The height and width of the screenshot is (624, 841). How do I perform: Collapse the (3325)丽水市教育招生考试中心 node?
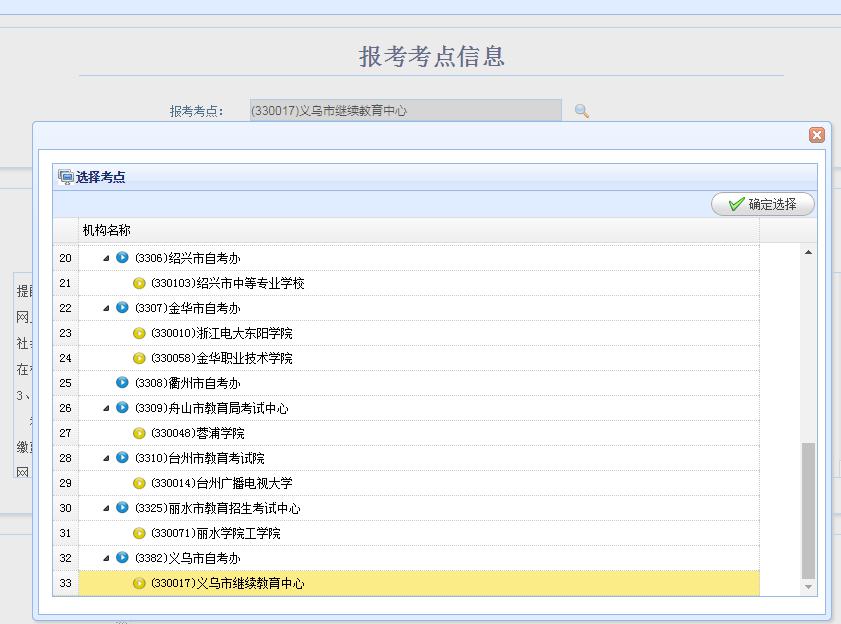point(106,508)
